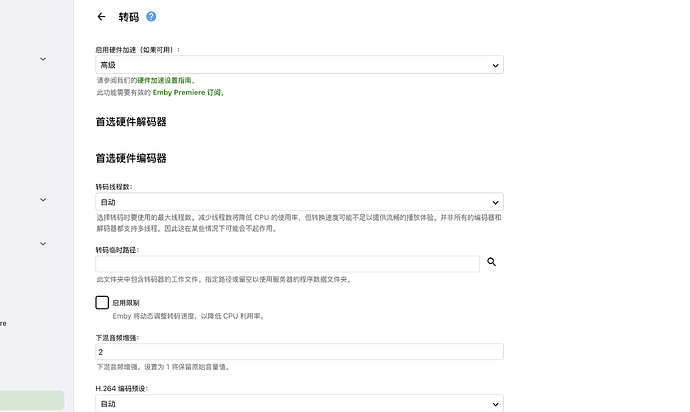This screenshot has height=412, width=690.
Task: Click the 转码 page title
Action: pyautogui.click(x=129, y=17)
